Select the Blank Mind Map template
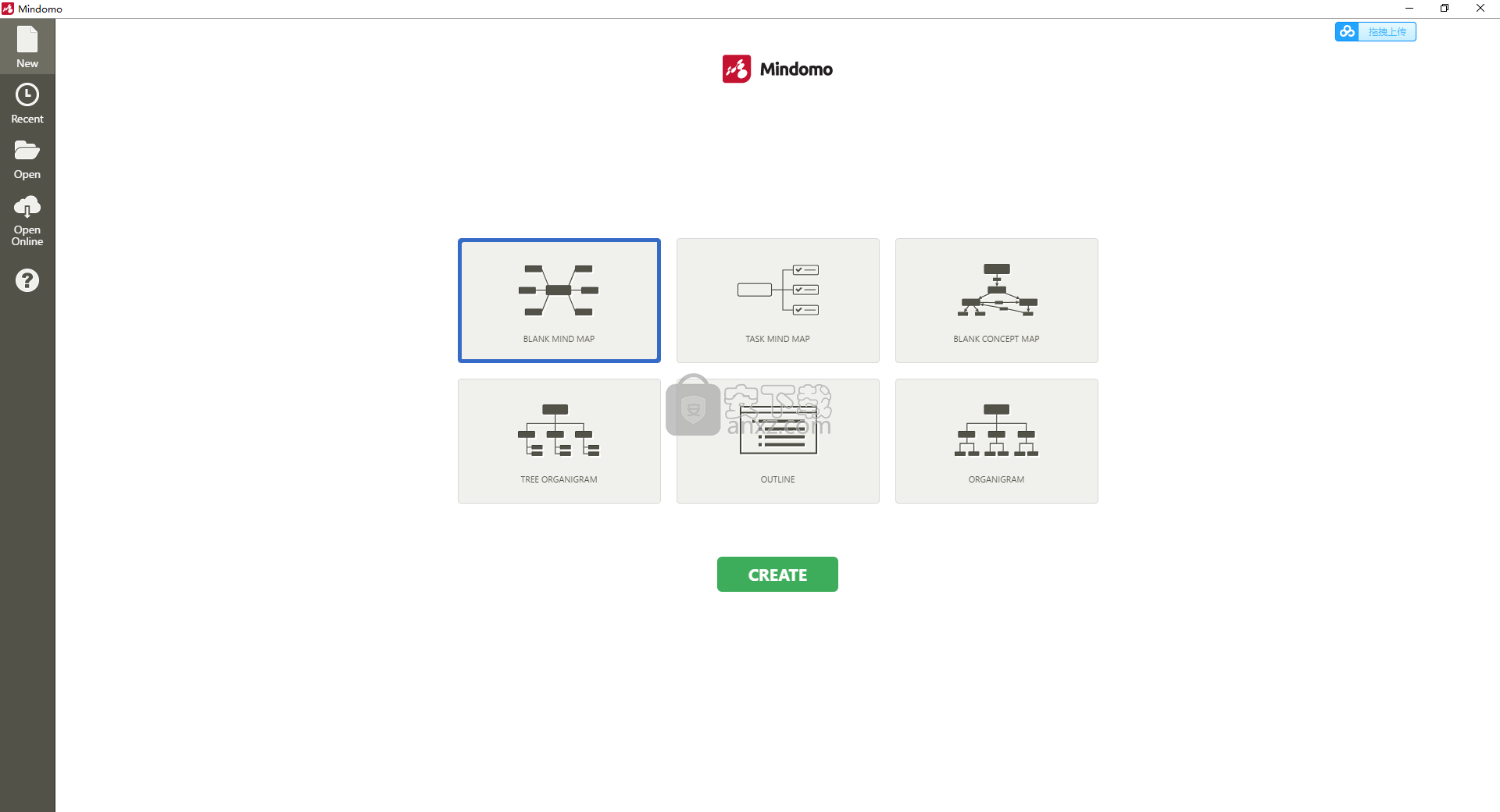This screenshot has width=1500, height=812. (559, 301)
